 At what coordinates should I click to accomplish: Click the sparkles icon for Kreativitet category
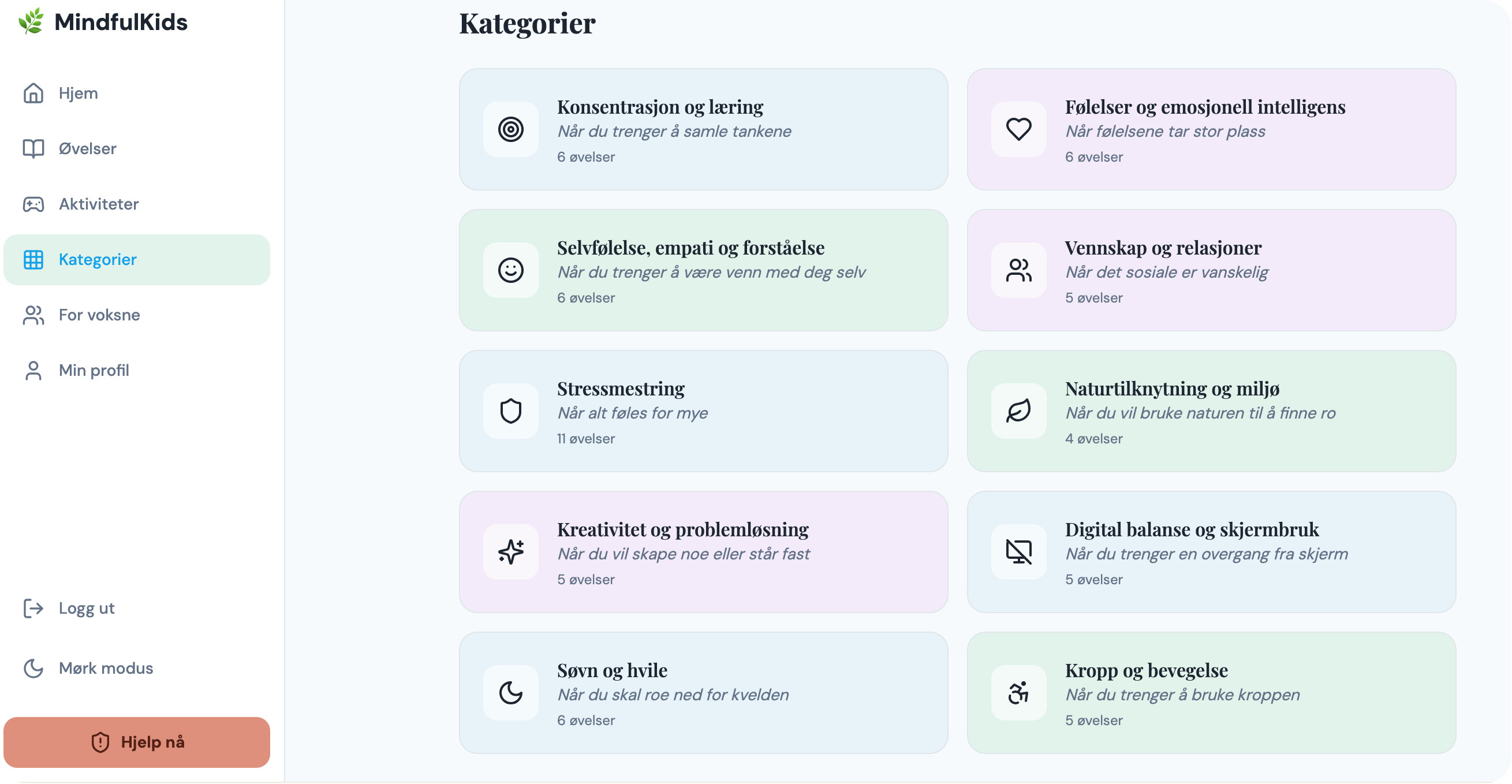(510, 551)
